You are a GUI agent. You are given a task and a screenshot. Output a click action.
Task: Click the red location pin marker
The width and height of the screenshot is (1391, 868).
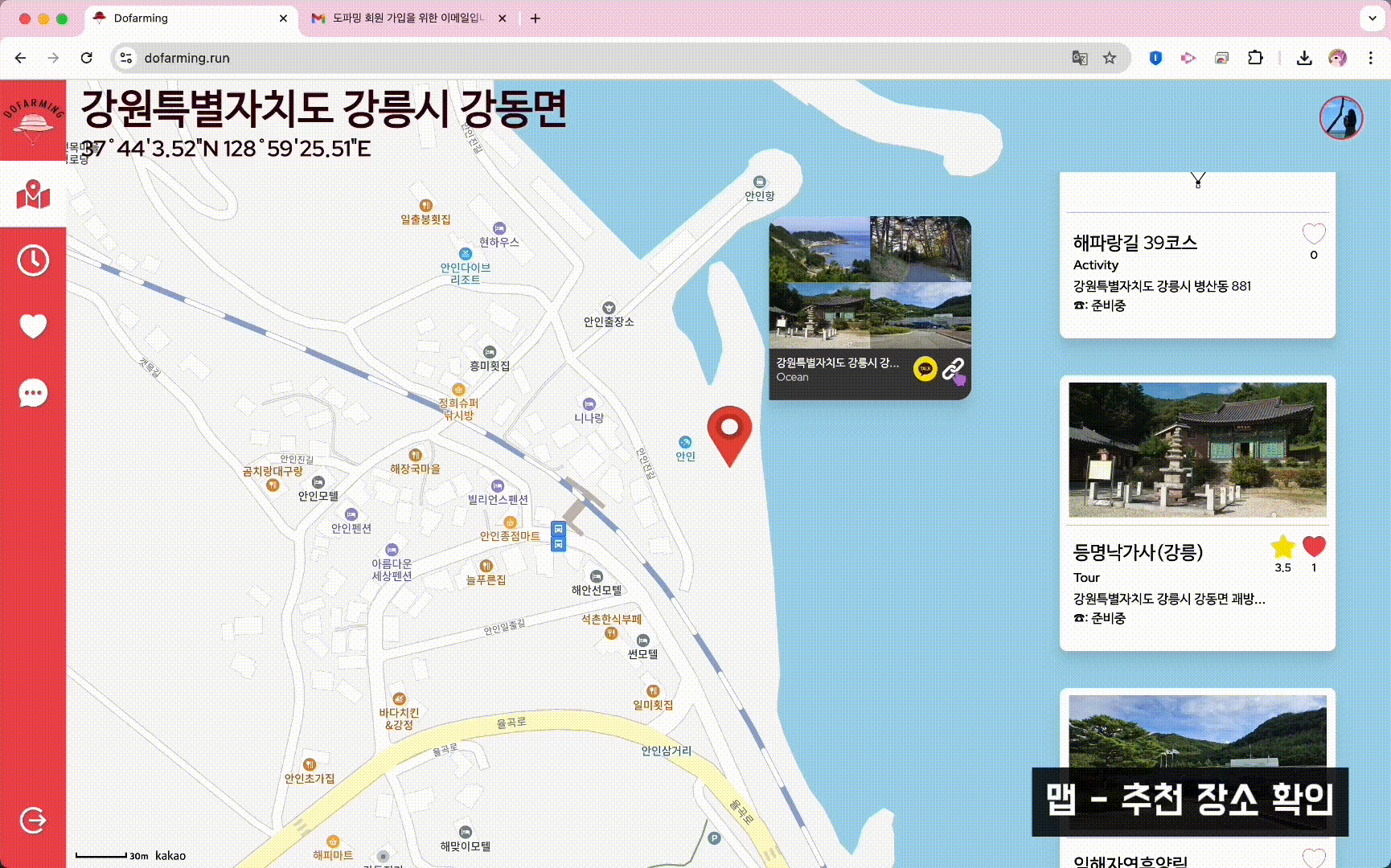tap(729, 436)
